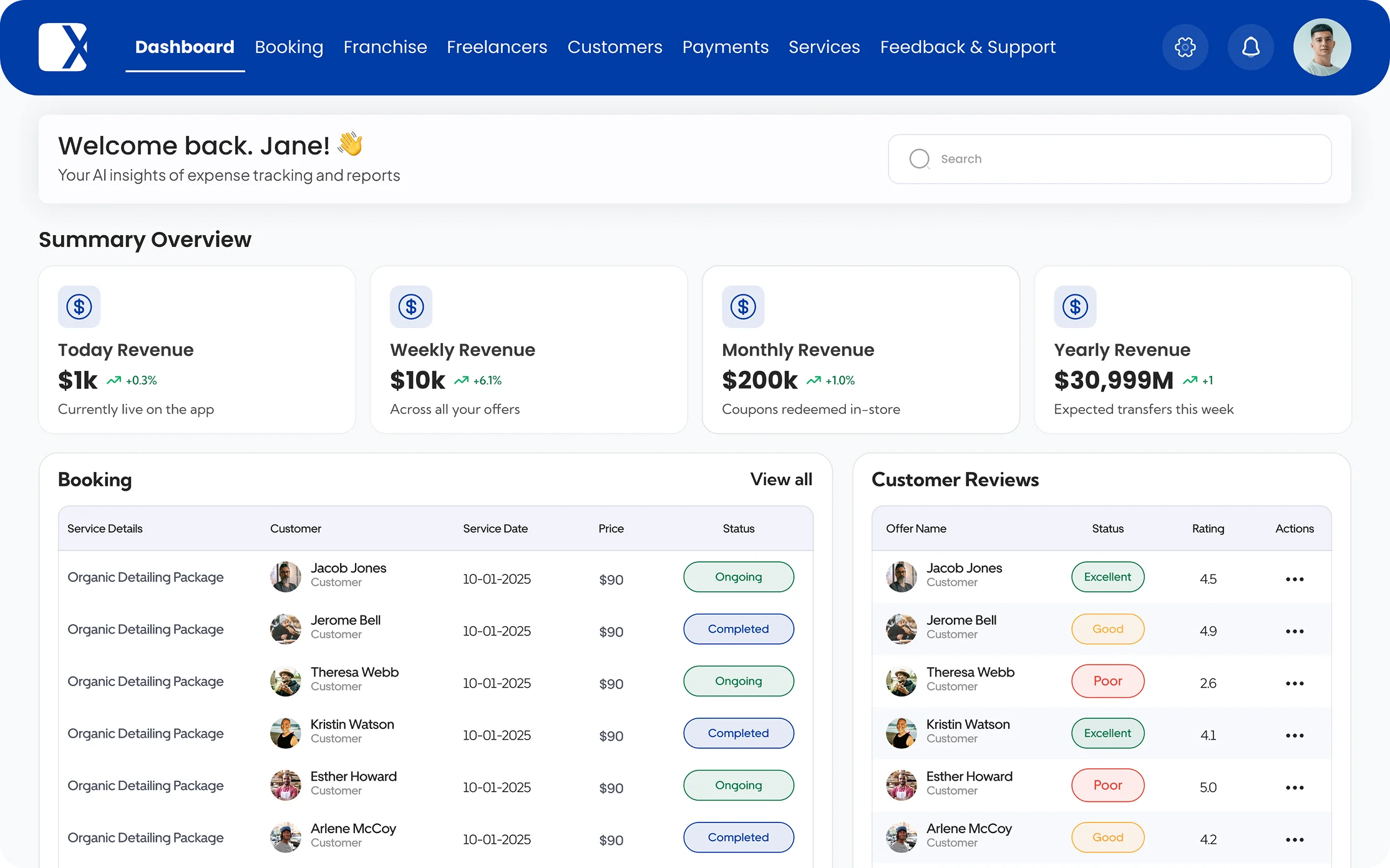Click Completed status for Jerome Bell booking
Image resolution: width=1390 pixels, height=868 pixels.
[739, 629]
